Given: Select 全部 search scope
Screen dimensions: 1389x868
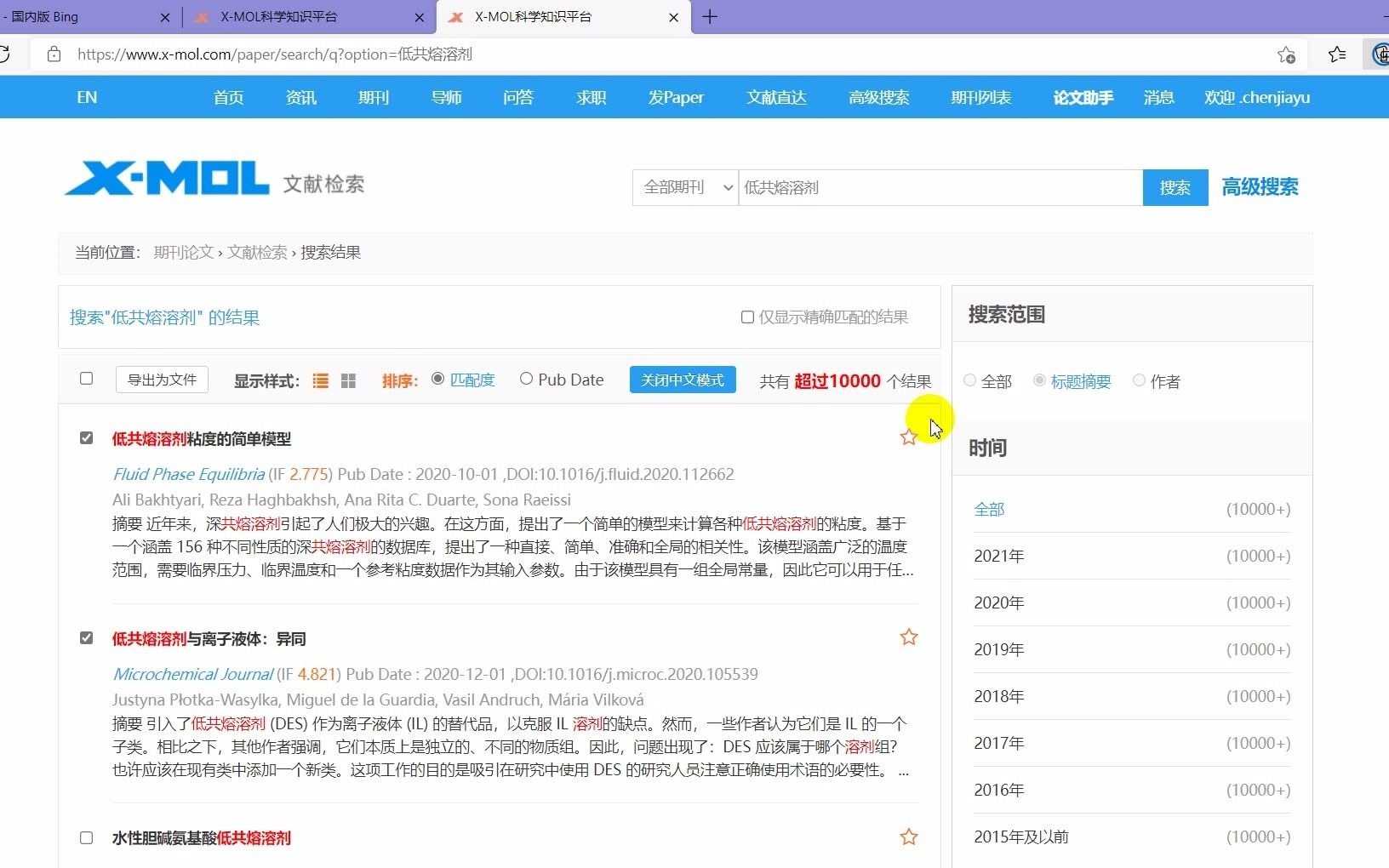Looking at the screenshot, I should coord(969,380).
